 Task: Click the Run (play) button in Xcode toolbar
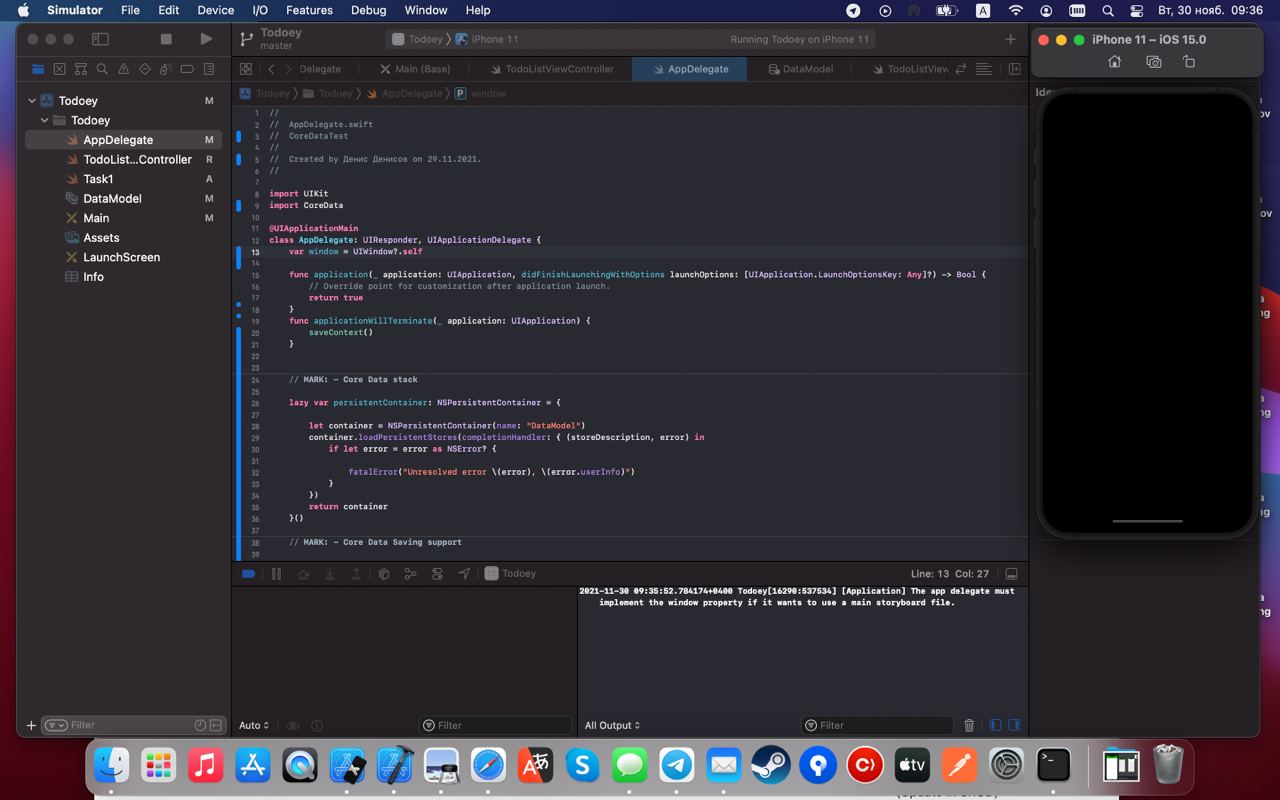[206, 39]
